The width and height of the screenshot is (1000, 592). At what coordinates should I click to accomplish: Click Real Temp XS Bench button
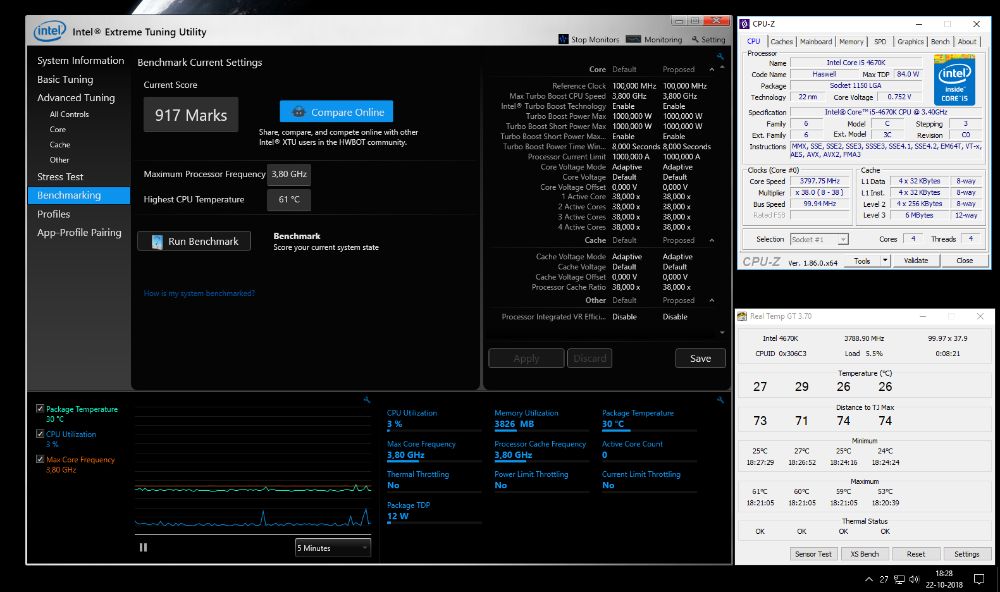pyautogui.click(x=864, y=554)
